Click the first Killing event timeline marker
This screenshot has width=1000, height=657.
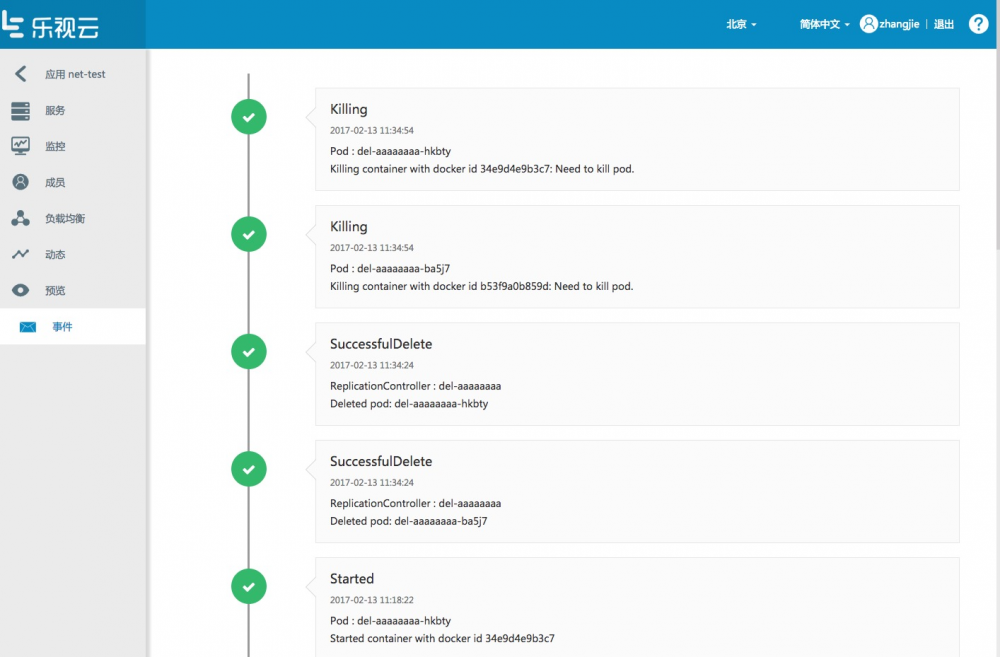point(249,117)
